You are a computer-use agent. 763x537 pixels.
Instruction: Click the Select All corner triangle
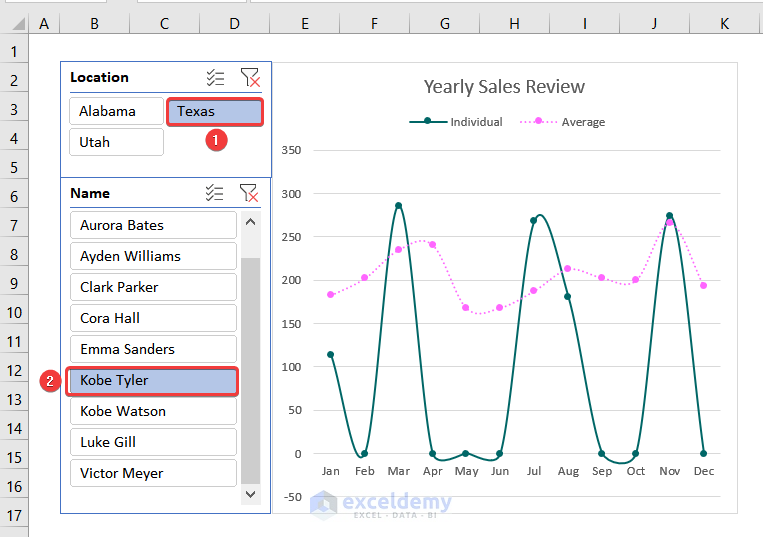(x=18, y=23)
